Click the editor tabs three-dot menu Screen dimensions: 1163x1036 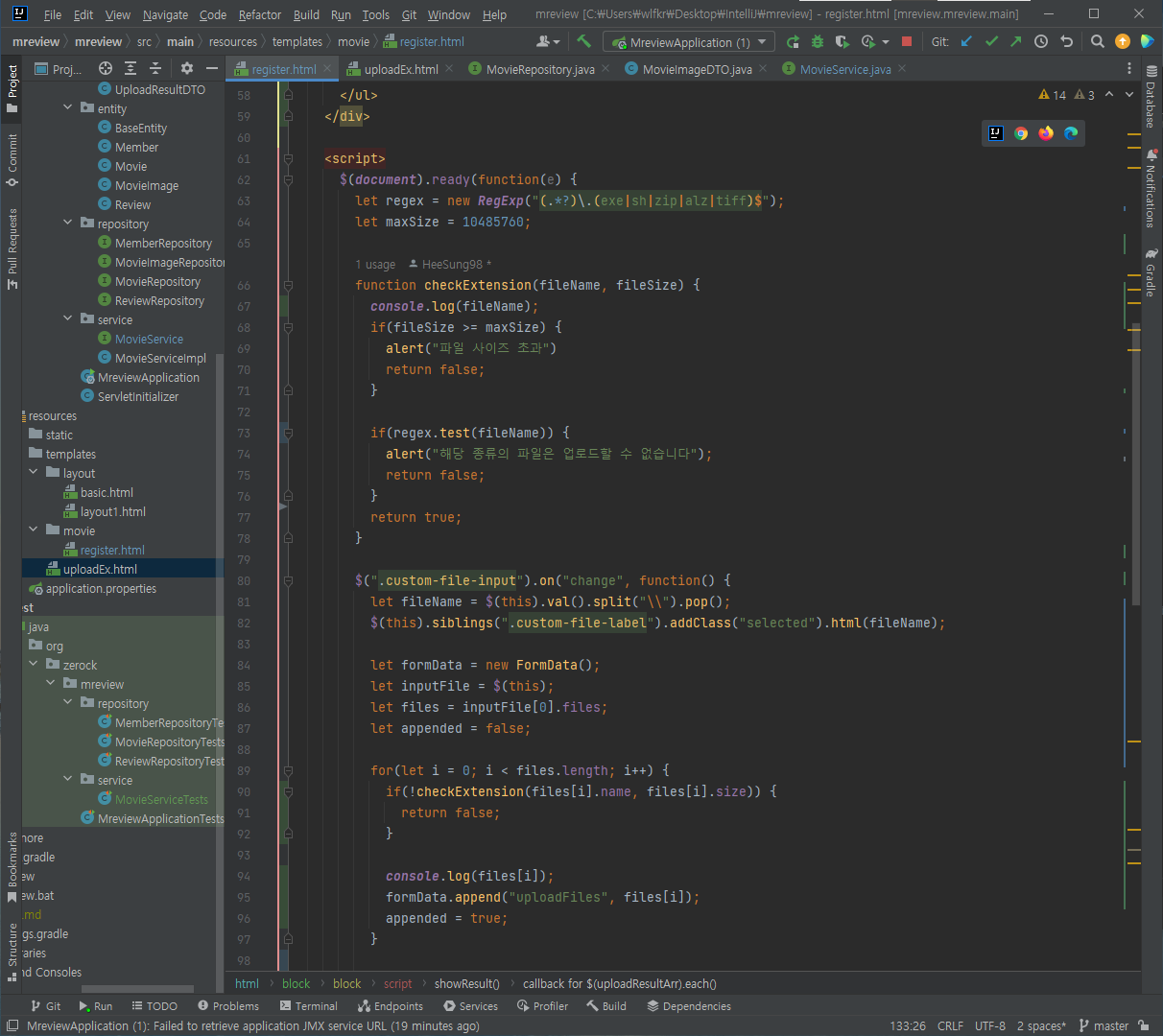tap(1128, 69)
